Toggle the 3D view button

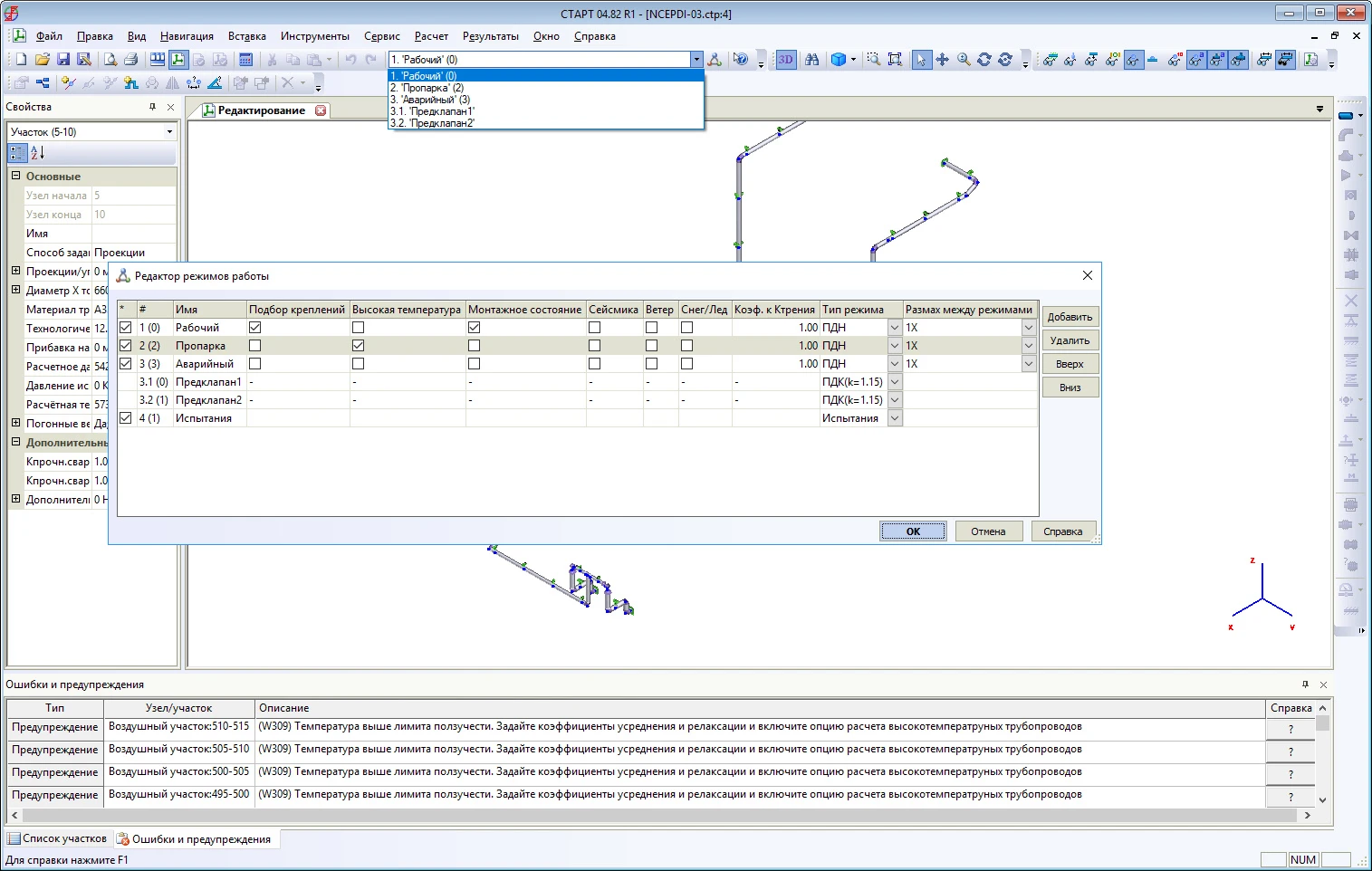(785, 60)
